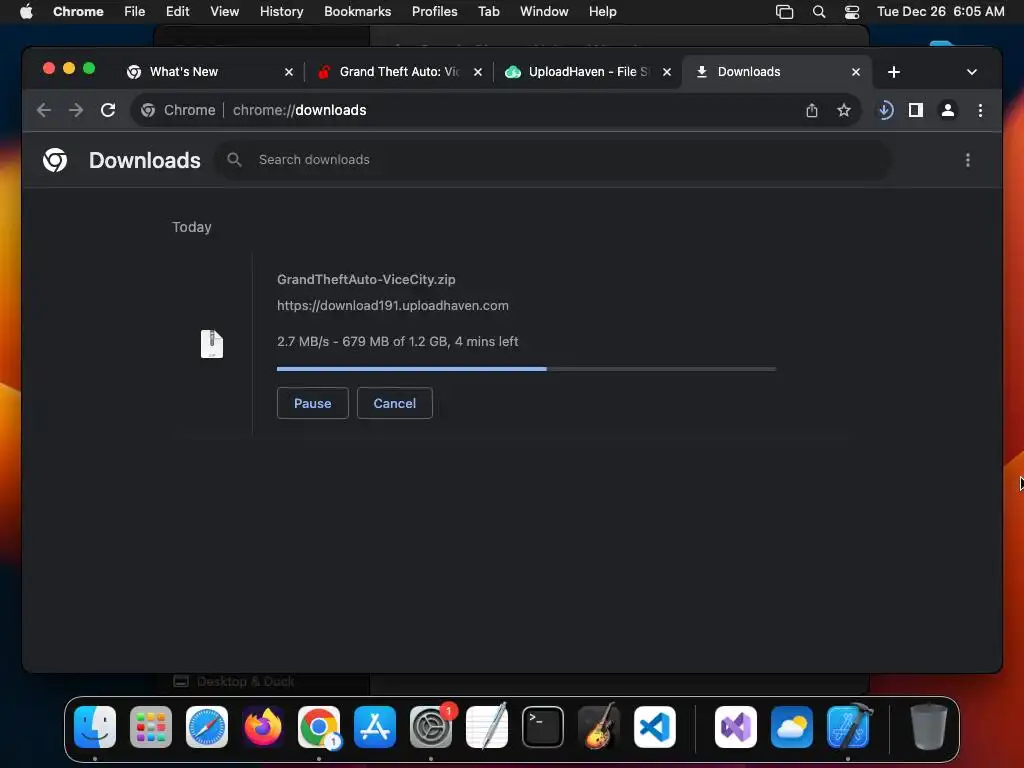Open the Trash in the Dock
1024x768 pixels.
[928, 727]
